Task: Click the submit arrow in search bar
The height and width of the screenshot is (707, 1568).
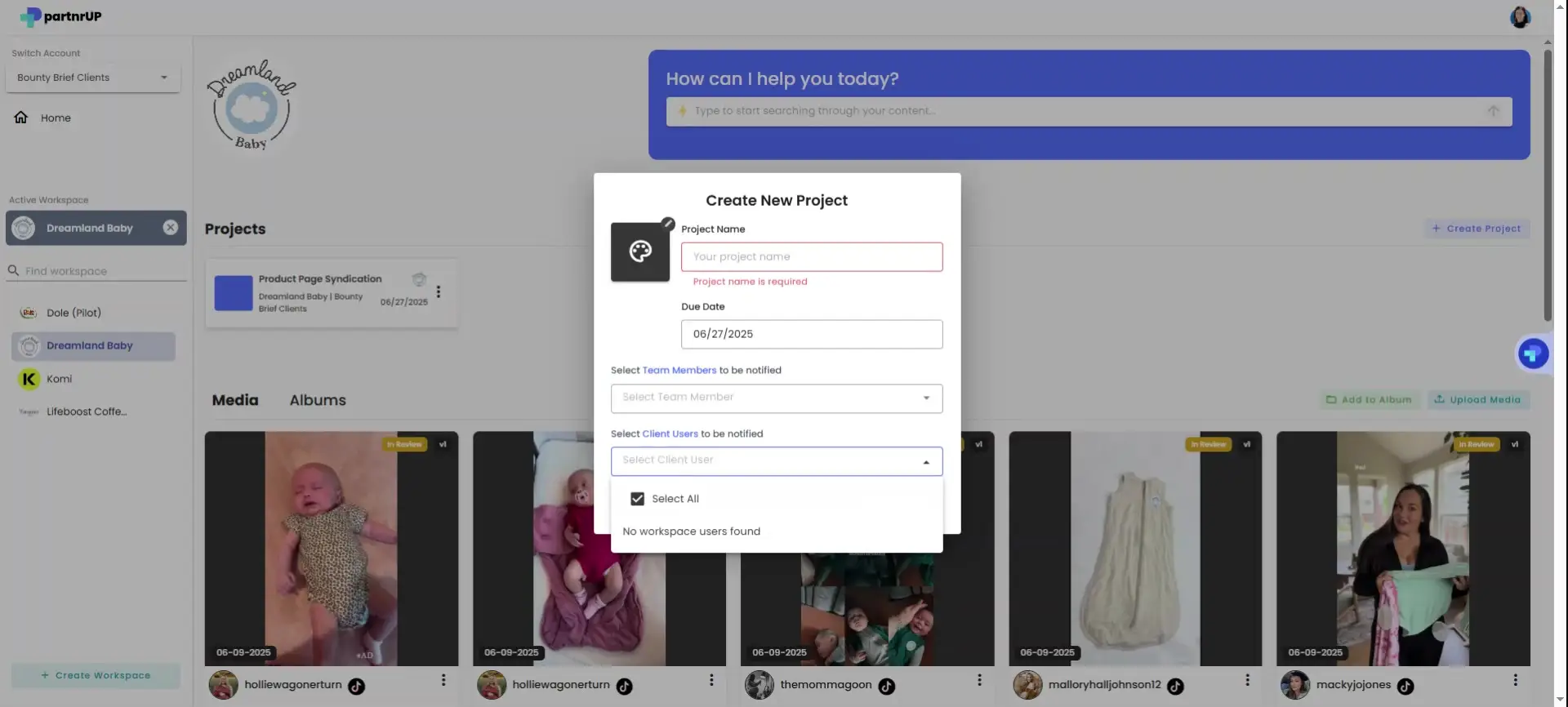Action: (1493, 111)
